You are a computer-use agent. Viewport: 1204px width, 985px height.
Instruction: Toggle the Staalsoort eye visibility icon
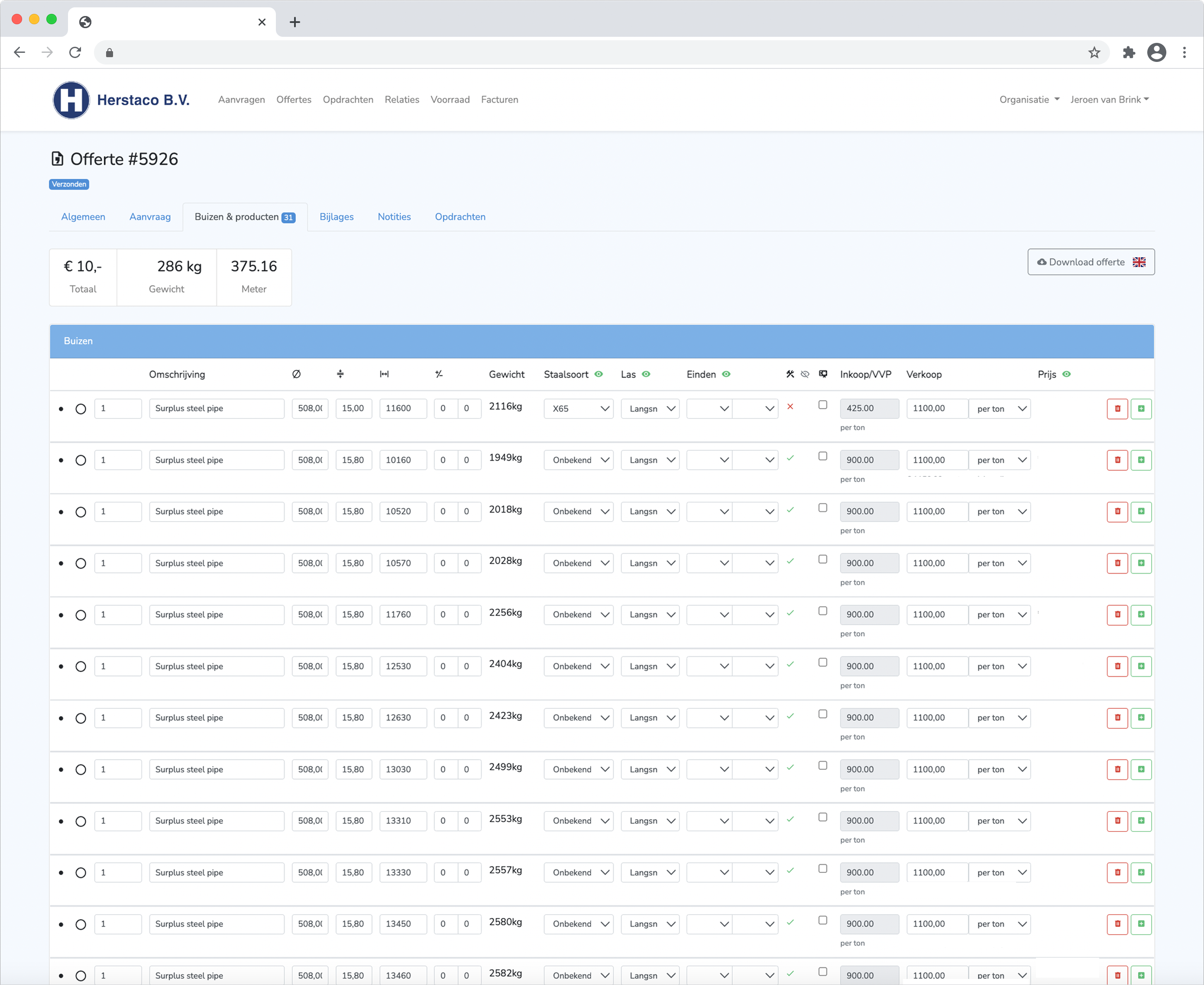tap(598, 374)
